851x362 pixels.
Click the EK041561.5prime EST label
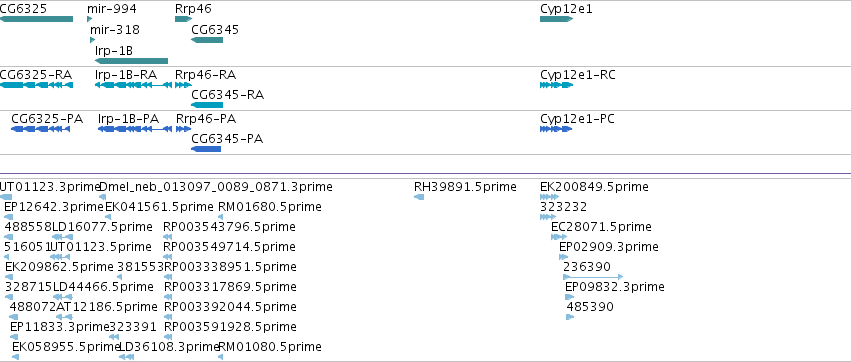159,207
